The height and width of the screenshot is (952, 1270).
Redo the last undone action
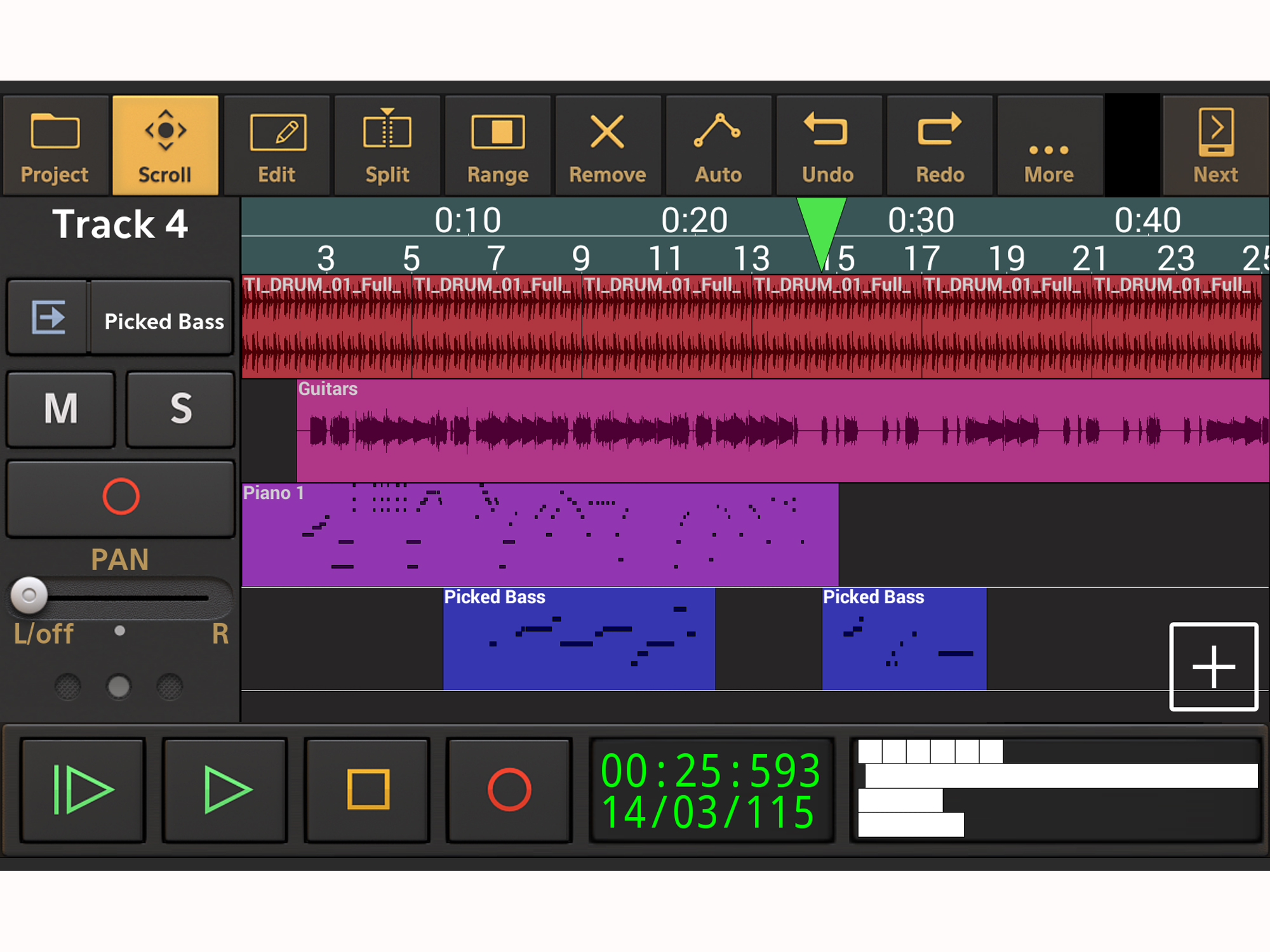pyautogui.click(x=939, y=145)
